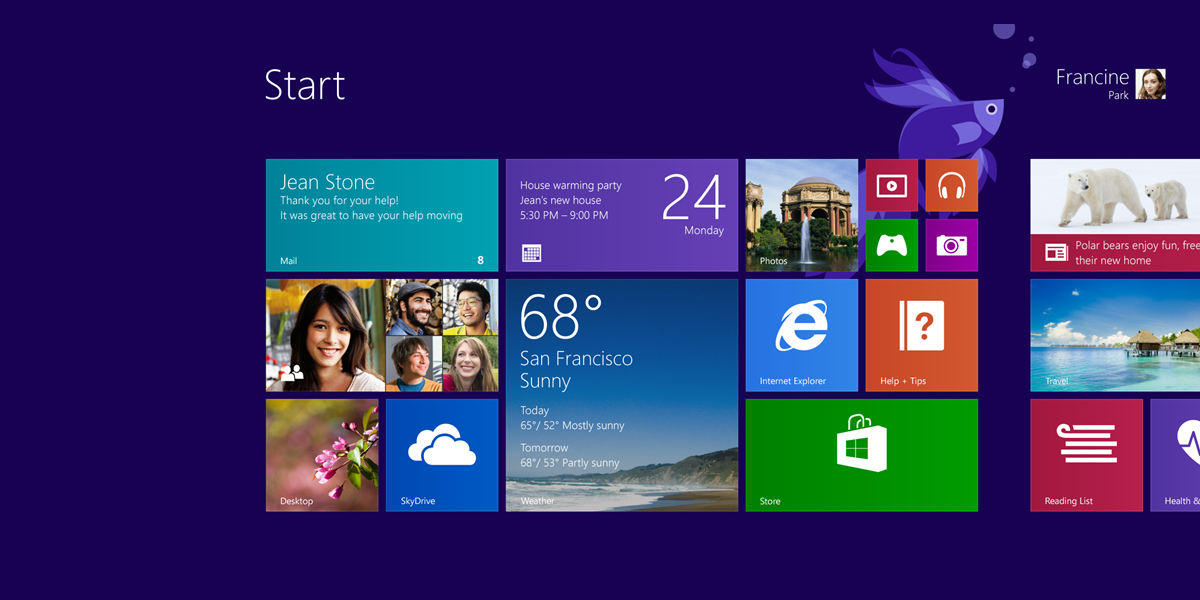Open the Camera tile
This screenshot has width=1200, height=600.
tap(952, 245)
